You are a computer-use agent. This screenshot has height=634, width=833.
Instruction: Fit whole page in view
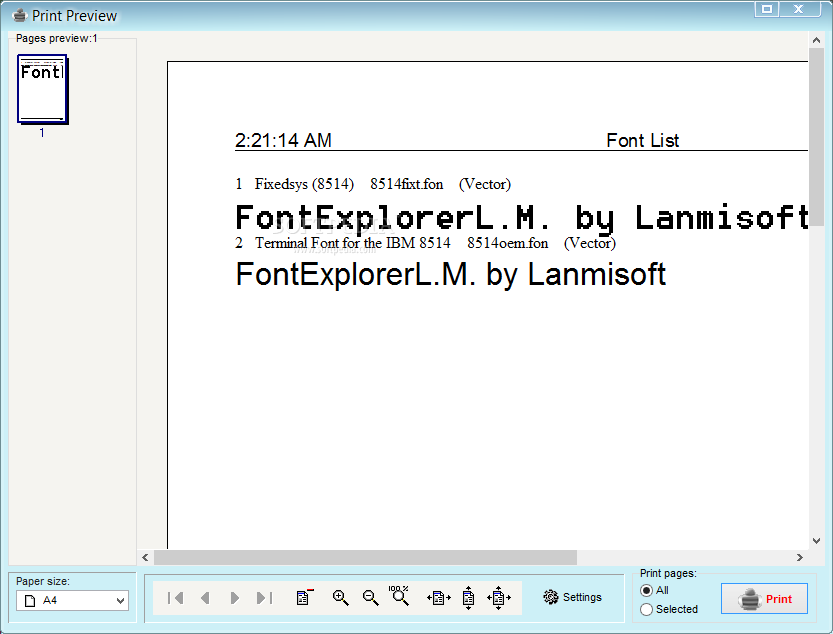[x=498, y=598]
